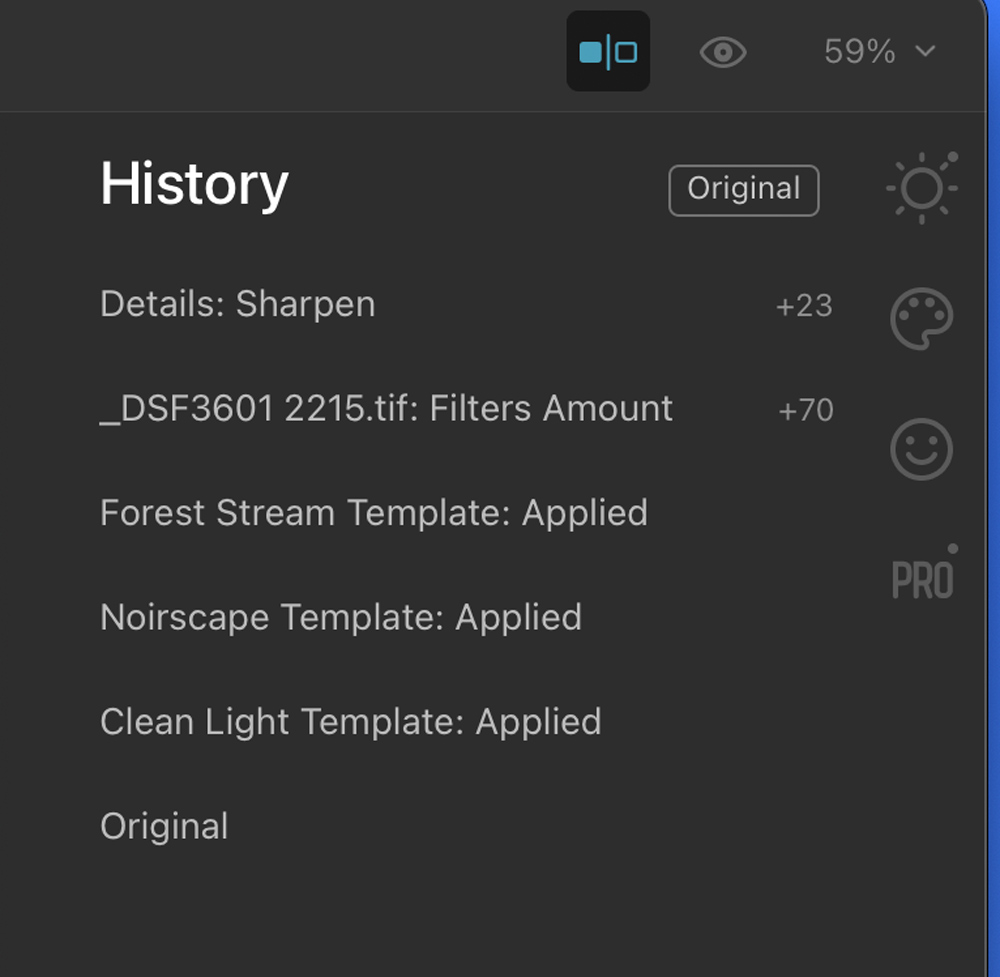The height and width of the screenshot is (977, 1000).
Task: Open the Creative palette icon tools
Action: (922, 318)
